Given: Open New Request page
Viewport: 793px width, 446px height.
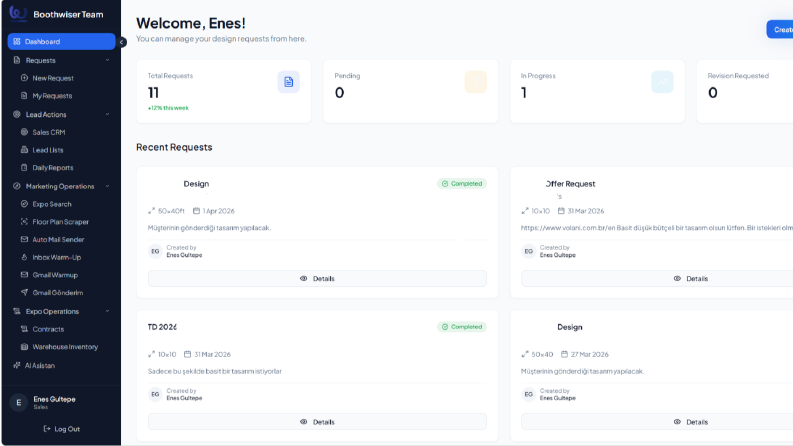Looking at the screenshot, I should click(x=53, y=78).
